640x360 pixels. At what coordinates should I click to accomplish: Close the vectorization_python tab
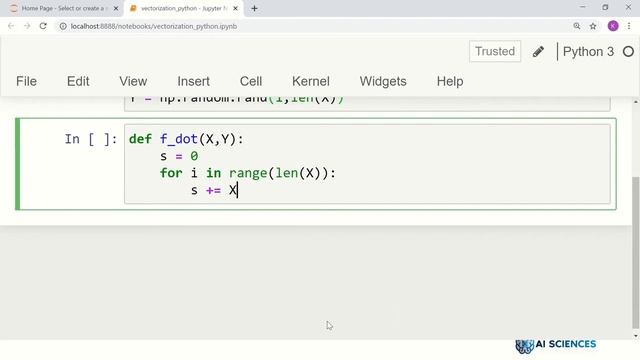click(x=236, y=8)
